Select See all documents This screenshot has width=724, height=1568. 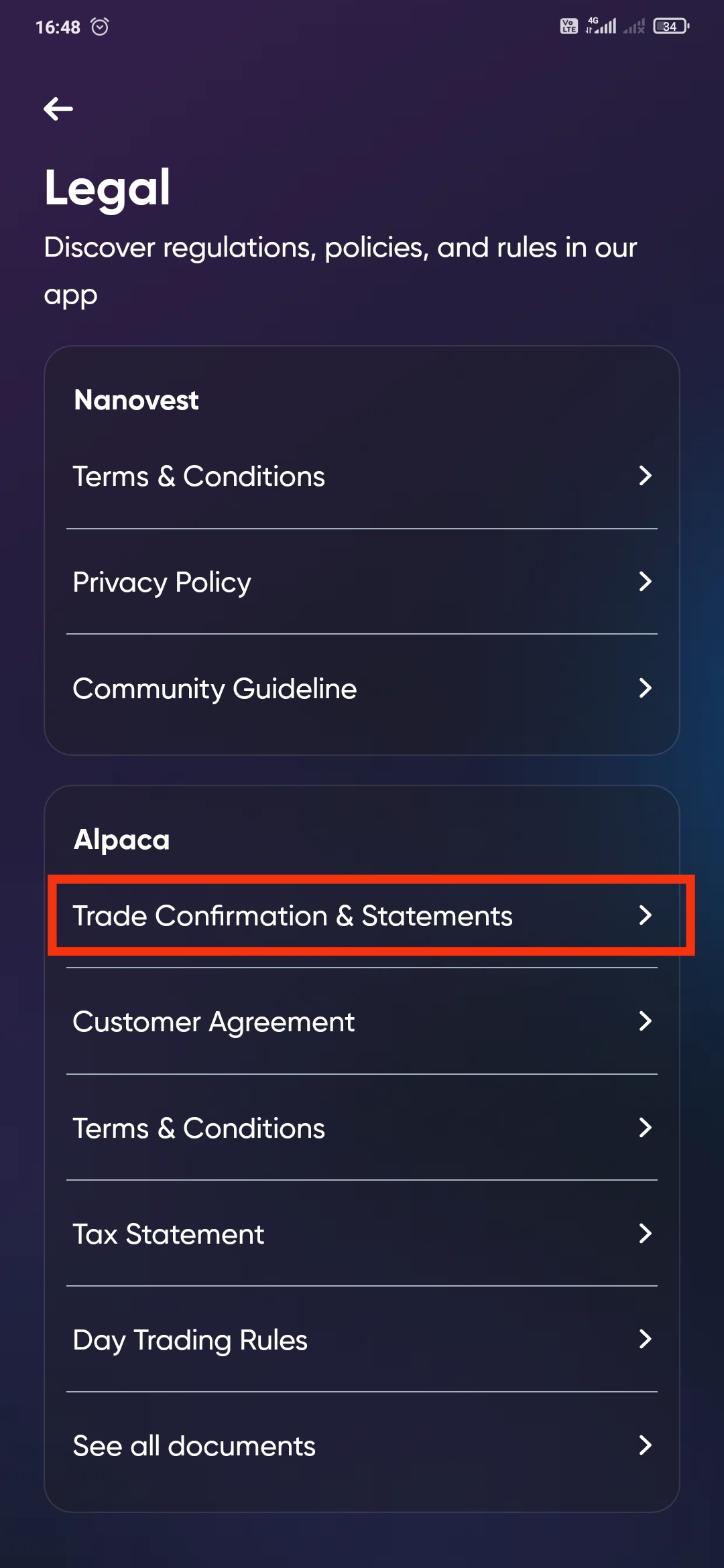tap(362, 1445)
